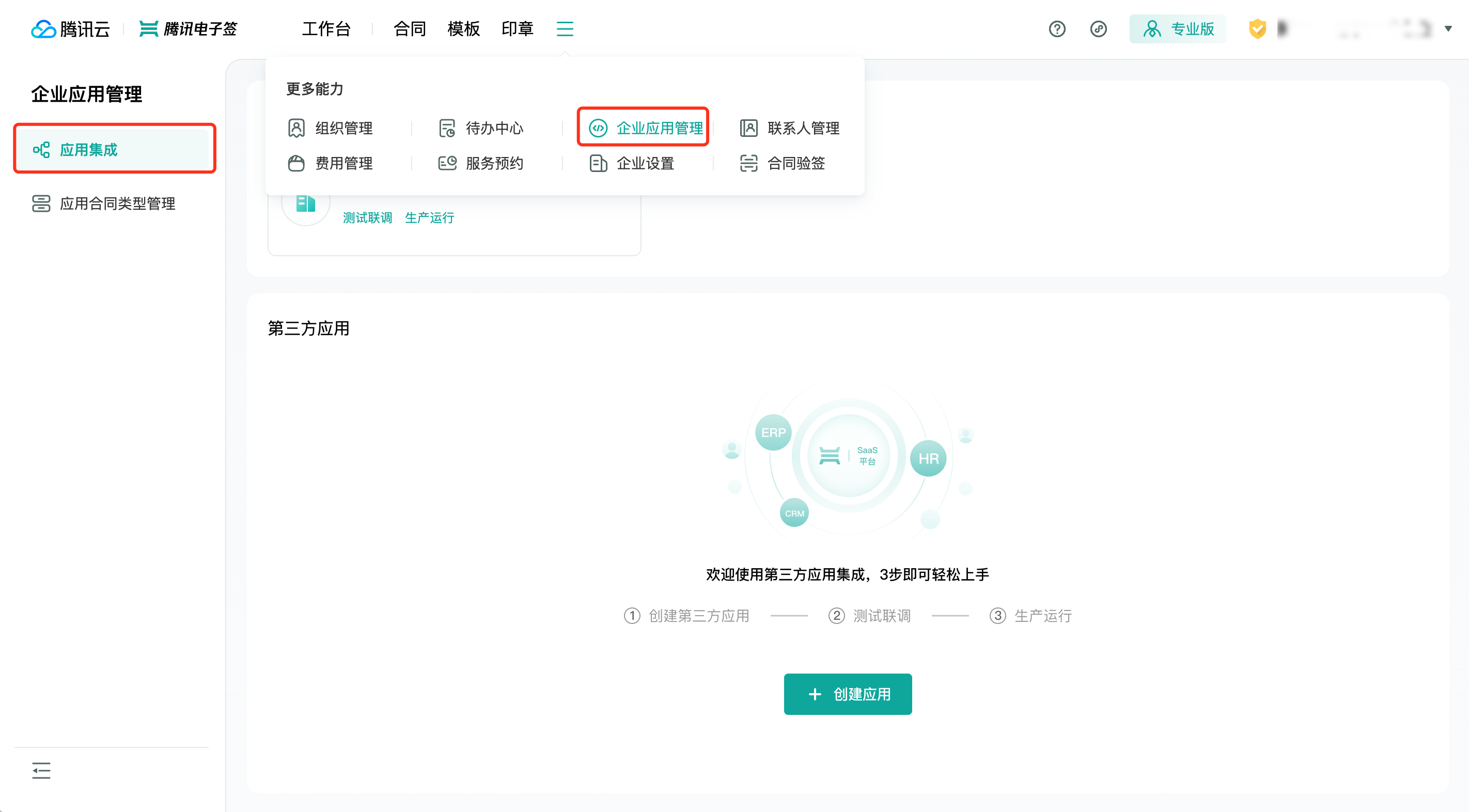Select 企业应用管理 menu entry

coord(646,128)
